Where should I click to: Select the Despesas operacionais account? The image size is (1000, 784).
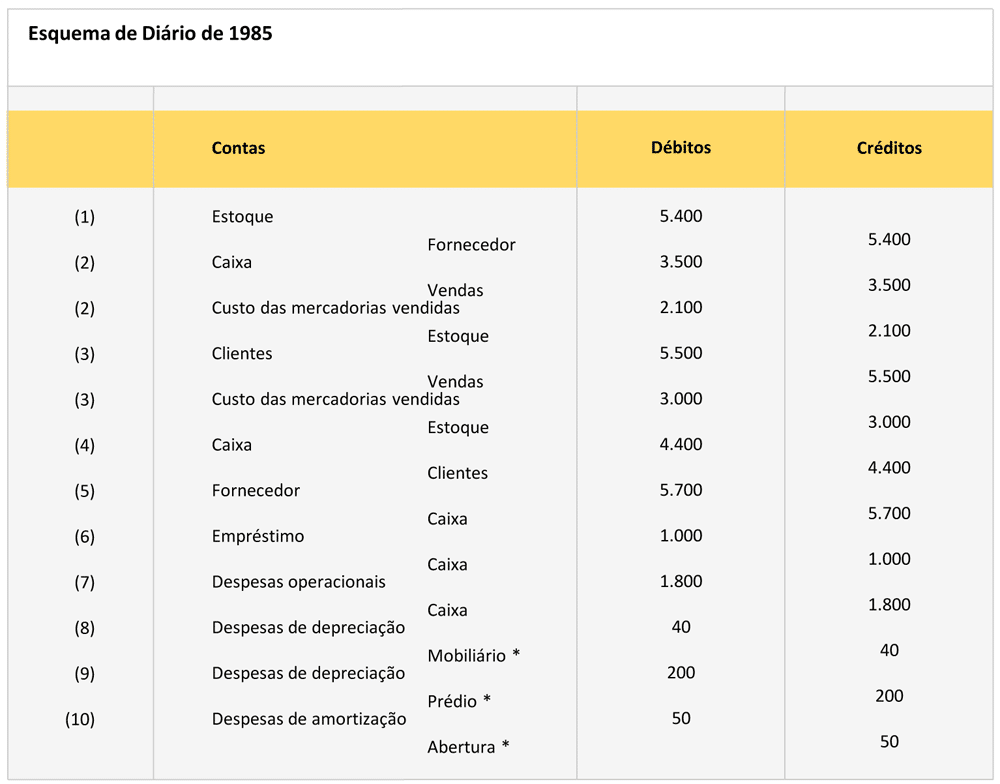point(298,582)
